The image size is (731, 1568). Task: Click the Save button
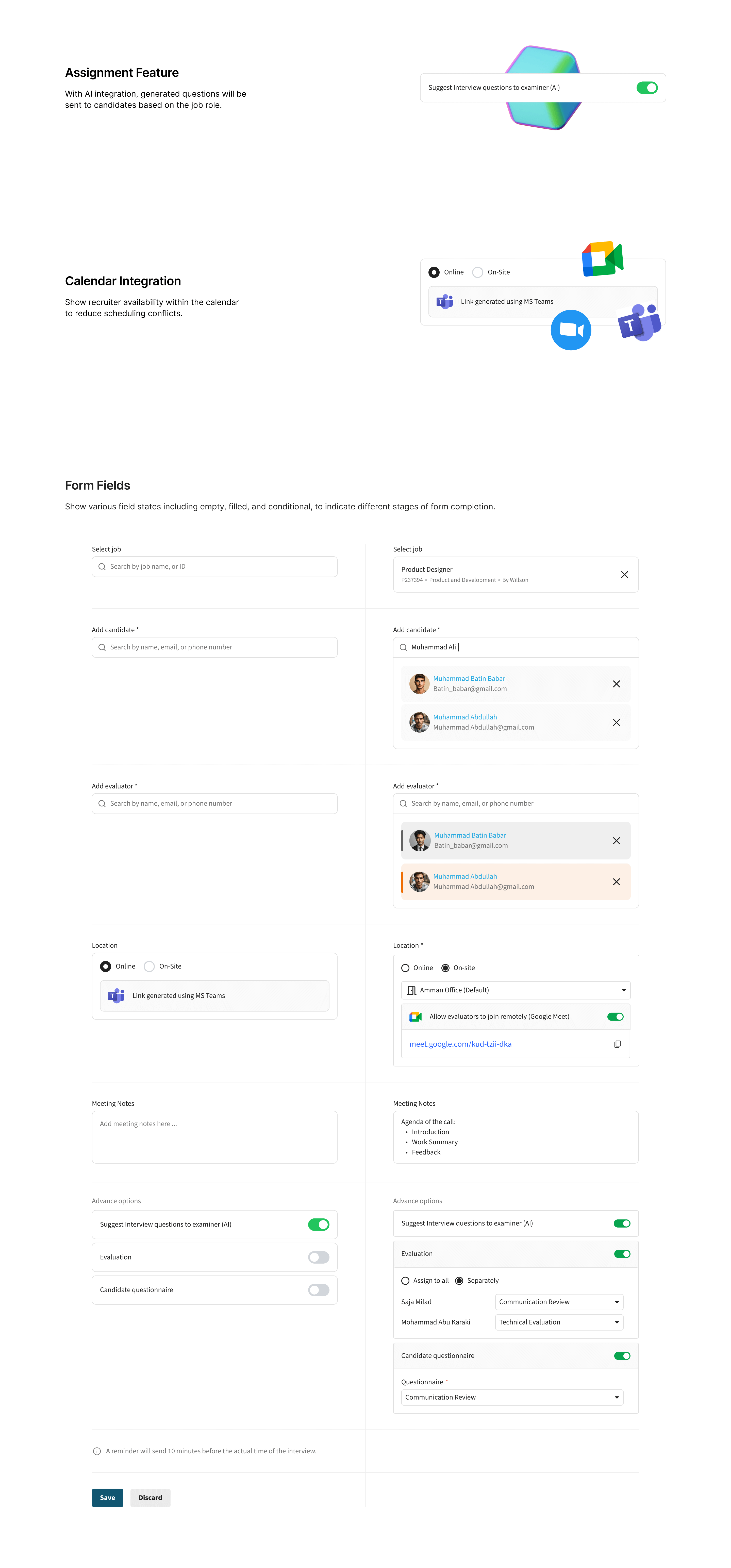107,1497
